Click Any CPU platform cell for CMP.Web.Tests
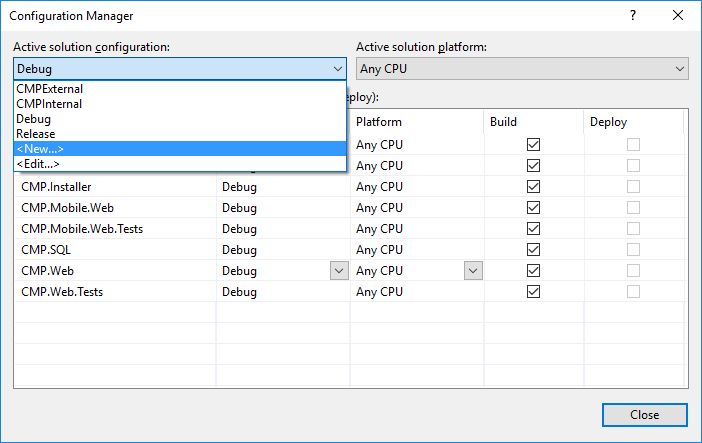The width and height of the screenshot is (702, 443). tap(417, 292)
